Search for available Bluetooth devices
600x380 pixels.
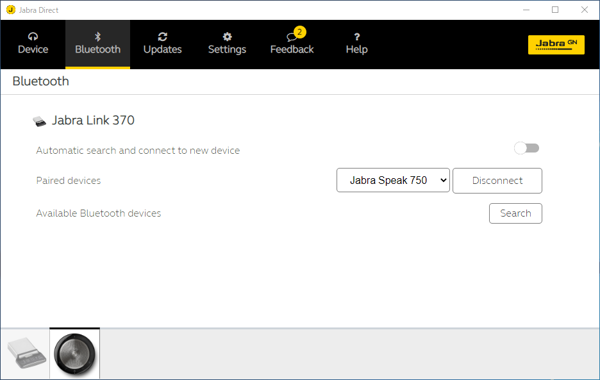pos(515,213)
